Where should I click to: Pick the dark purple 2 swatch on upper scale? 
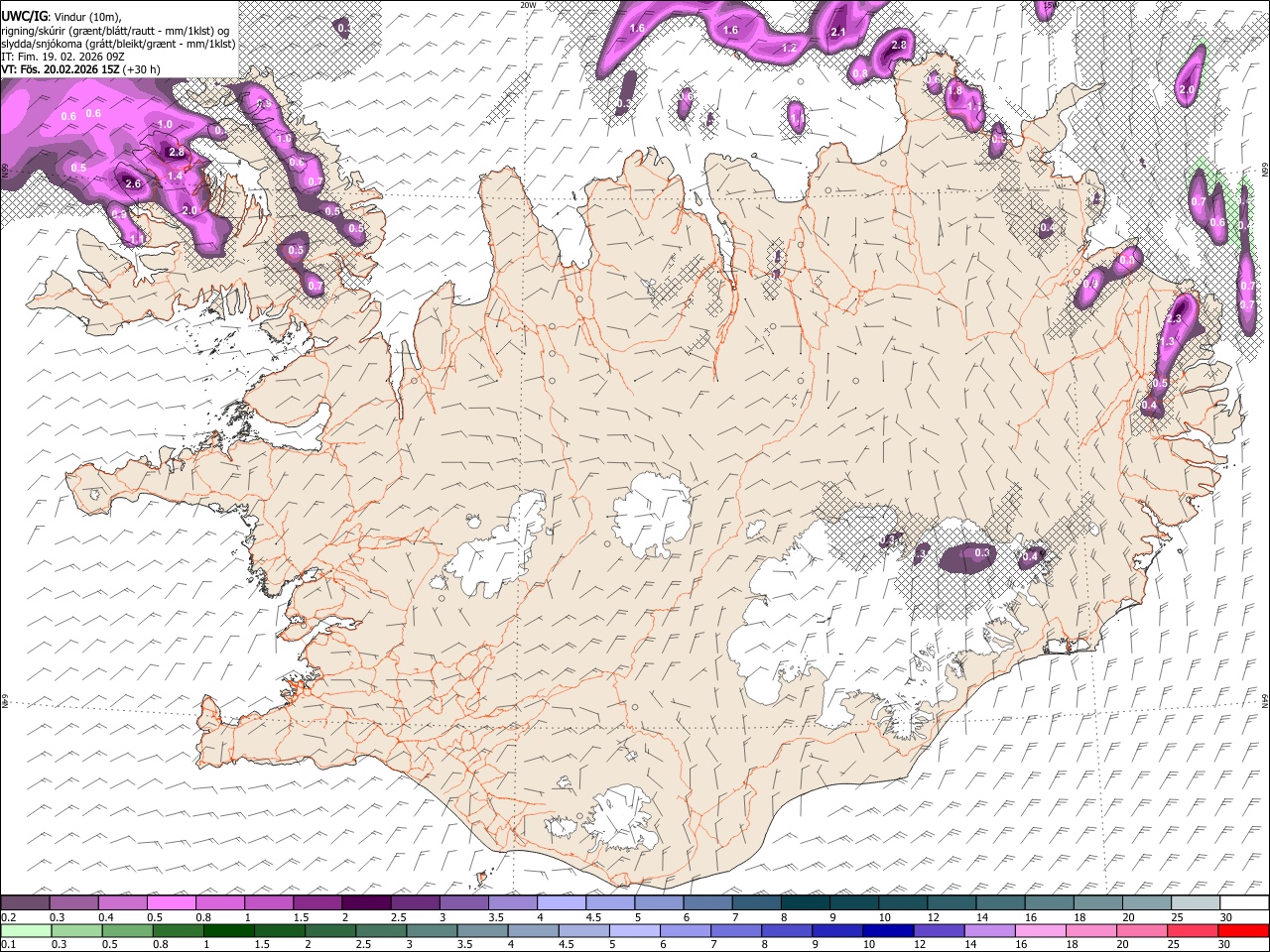coord(366,903)
